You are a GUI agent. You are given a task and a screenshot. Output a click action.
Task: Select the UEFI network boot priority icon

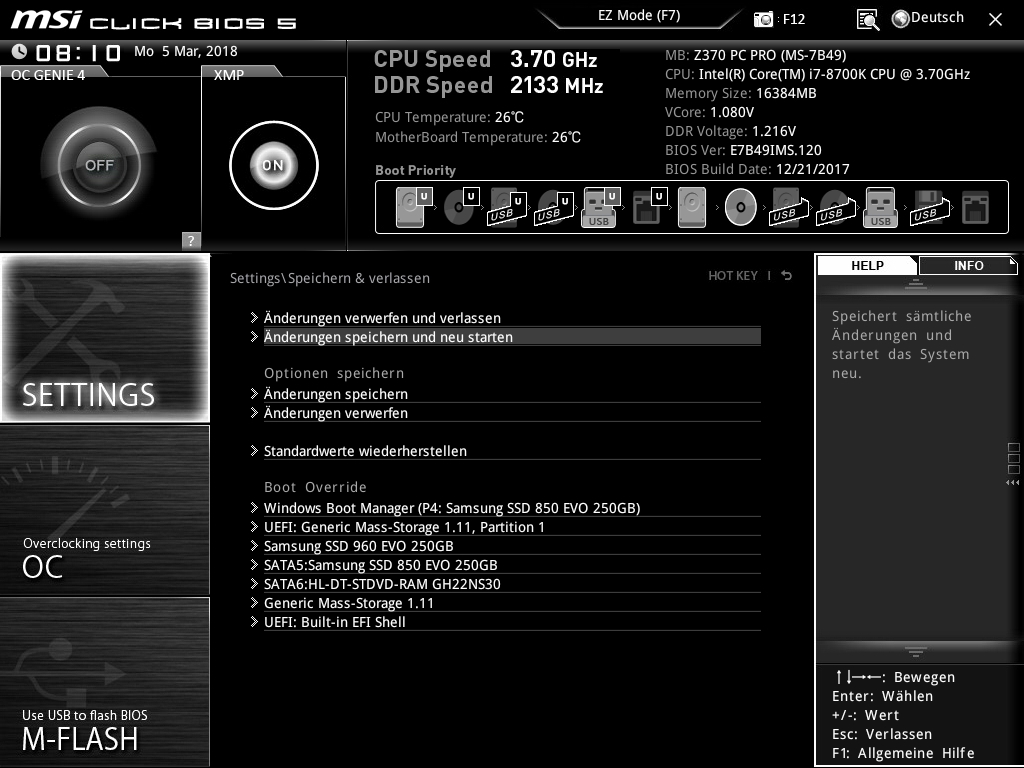tap(649, 207)
